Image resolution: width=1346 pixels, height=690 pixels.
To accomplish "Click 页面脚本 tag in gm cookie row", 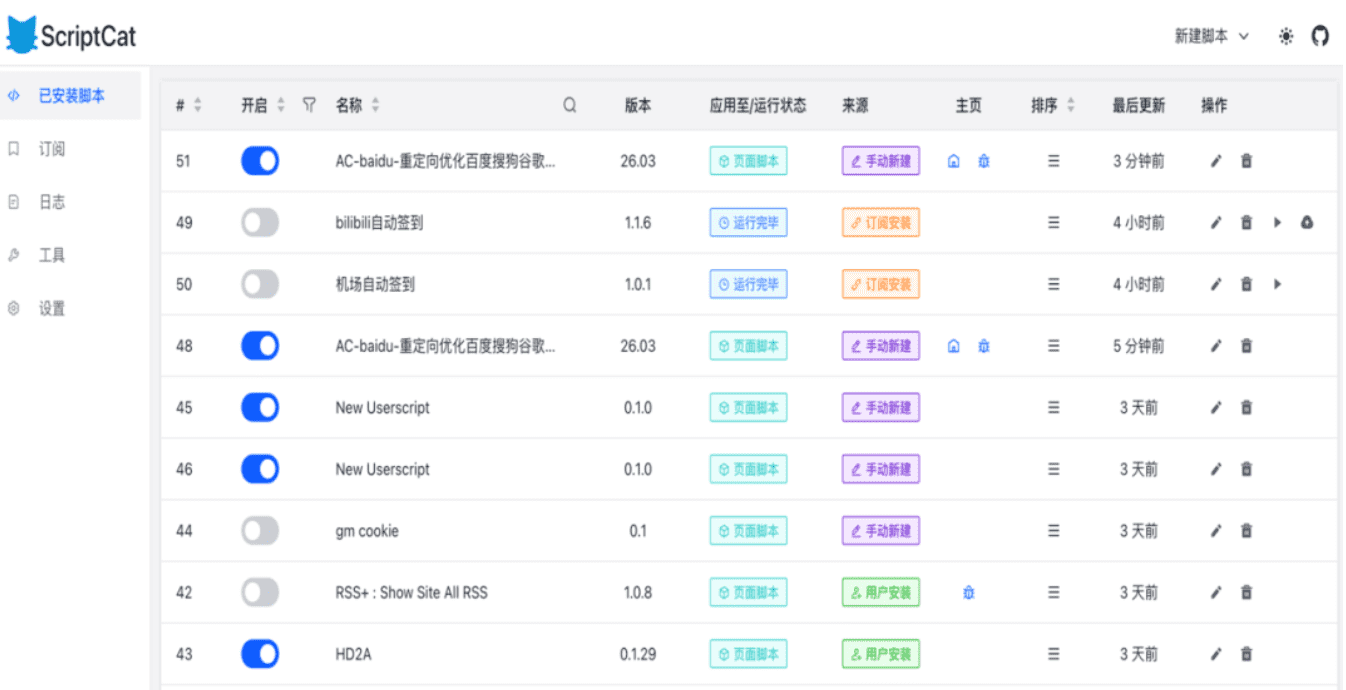I will pyautogui.click(x=749, y=531).
